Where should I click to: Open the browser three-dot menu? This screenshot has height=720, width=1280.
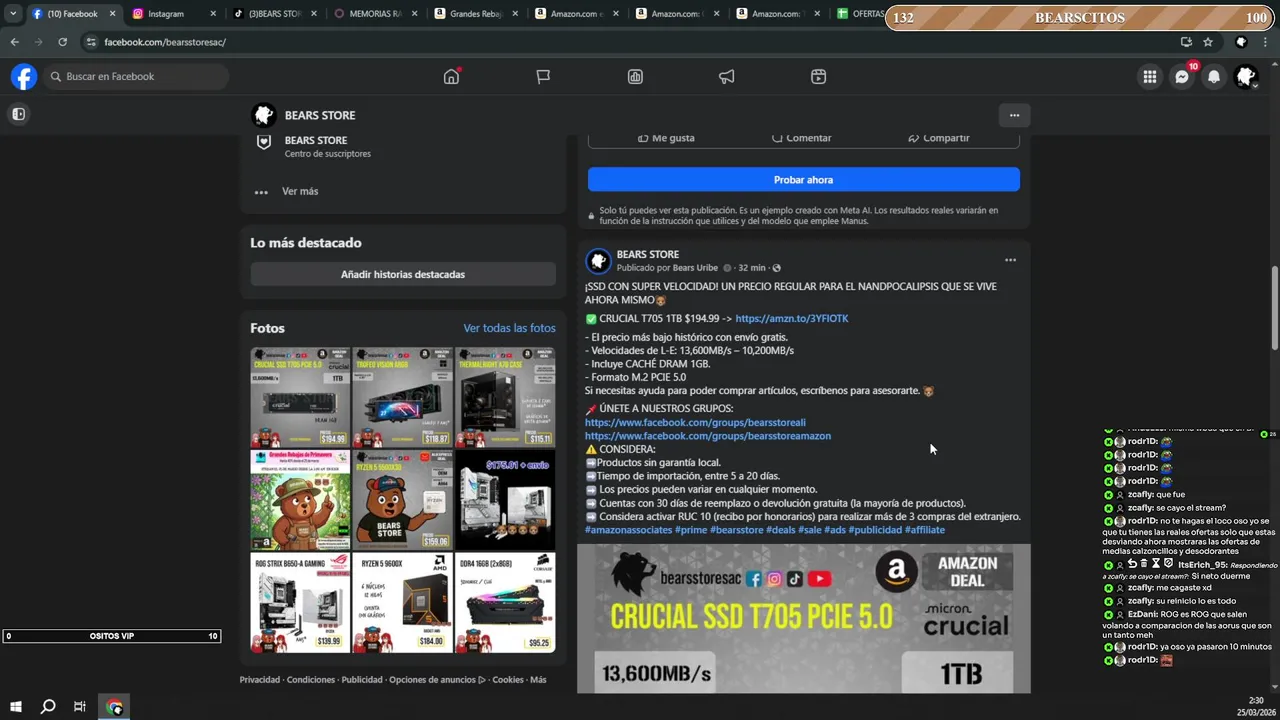click(1266, 42)
